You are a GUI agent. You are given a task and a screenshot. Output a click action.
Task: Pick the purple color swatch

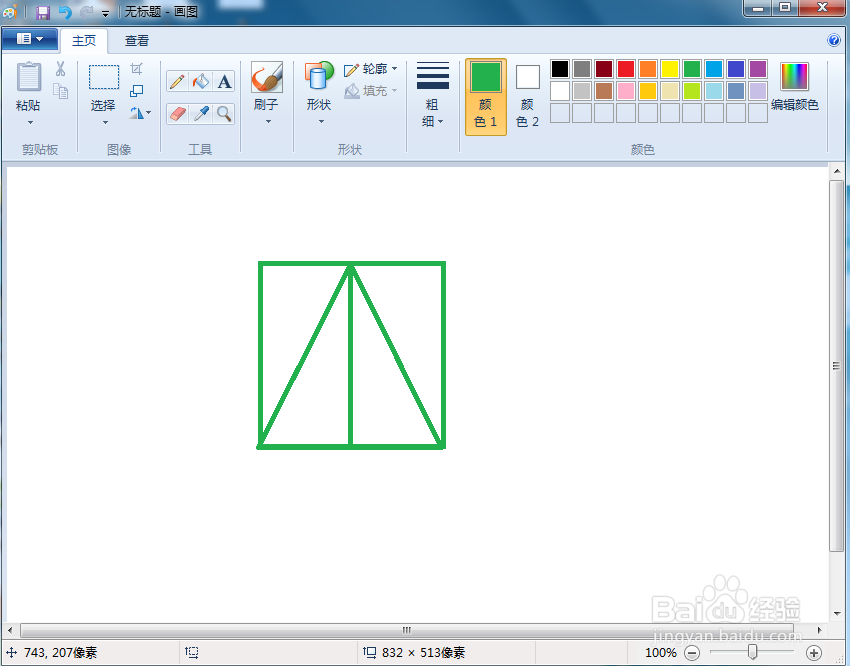(x=758, y=69)
